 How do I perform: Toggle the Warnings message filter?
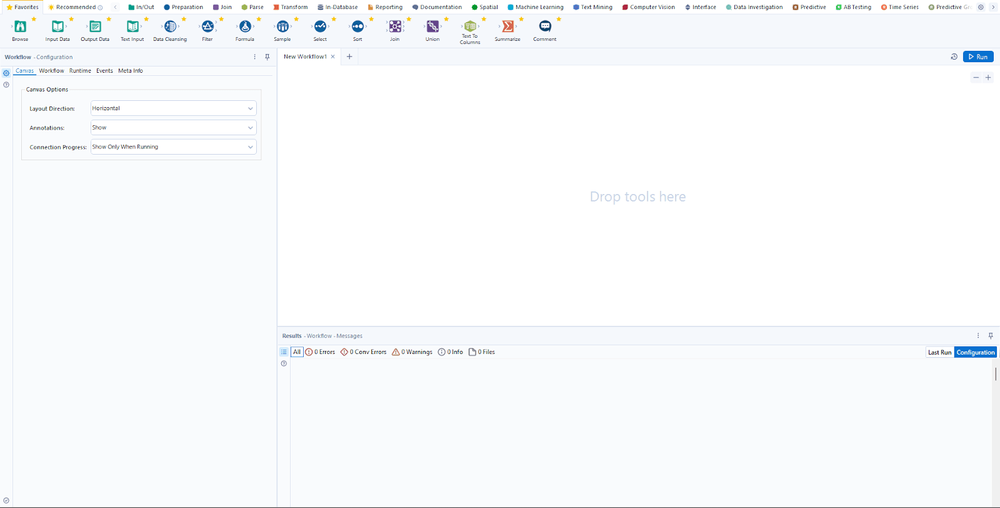coord(412,352)
